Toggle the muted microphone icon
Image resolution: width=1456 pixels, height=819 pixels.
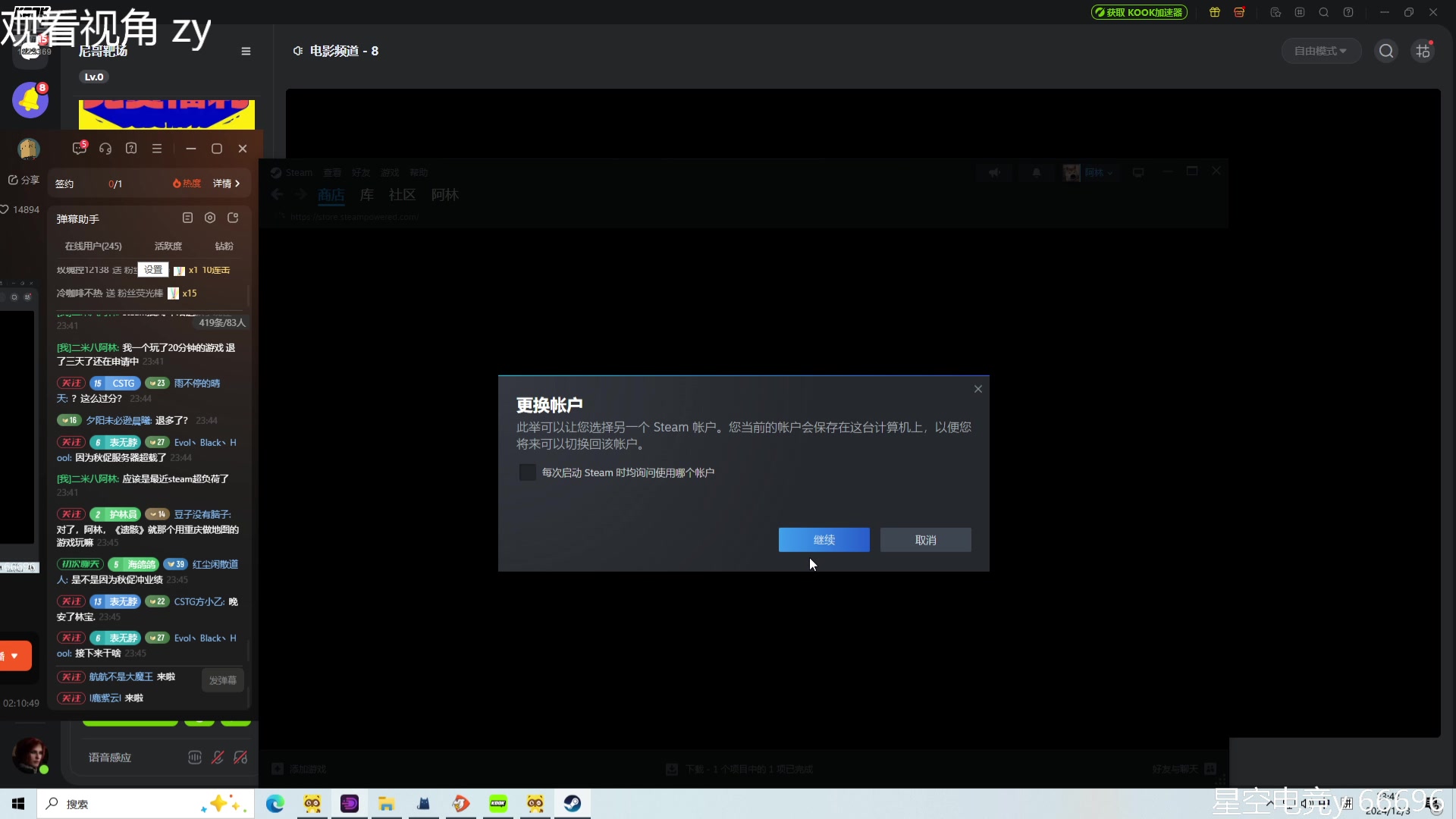tap(218, 758)
